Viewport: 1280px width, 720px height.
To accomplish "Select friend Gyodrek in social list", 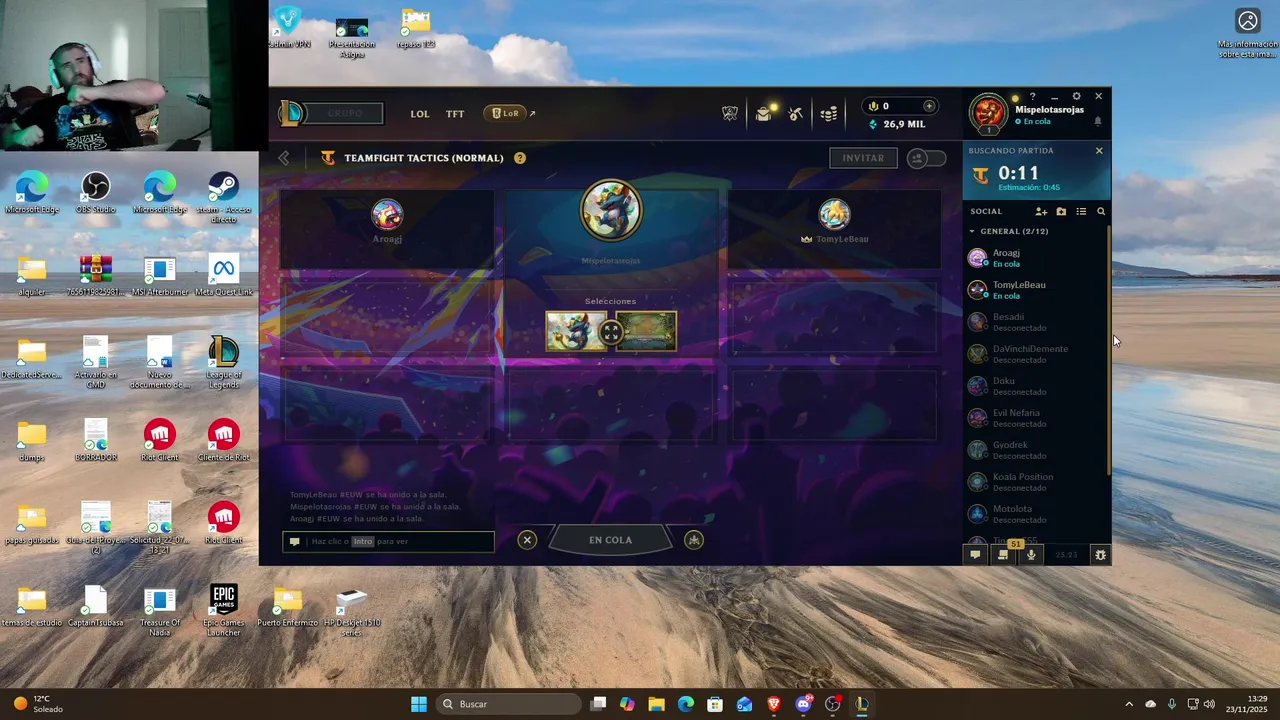I will point(1036,450).
